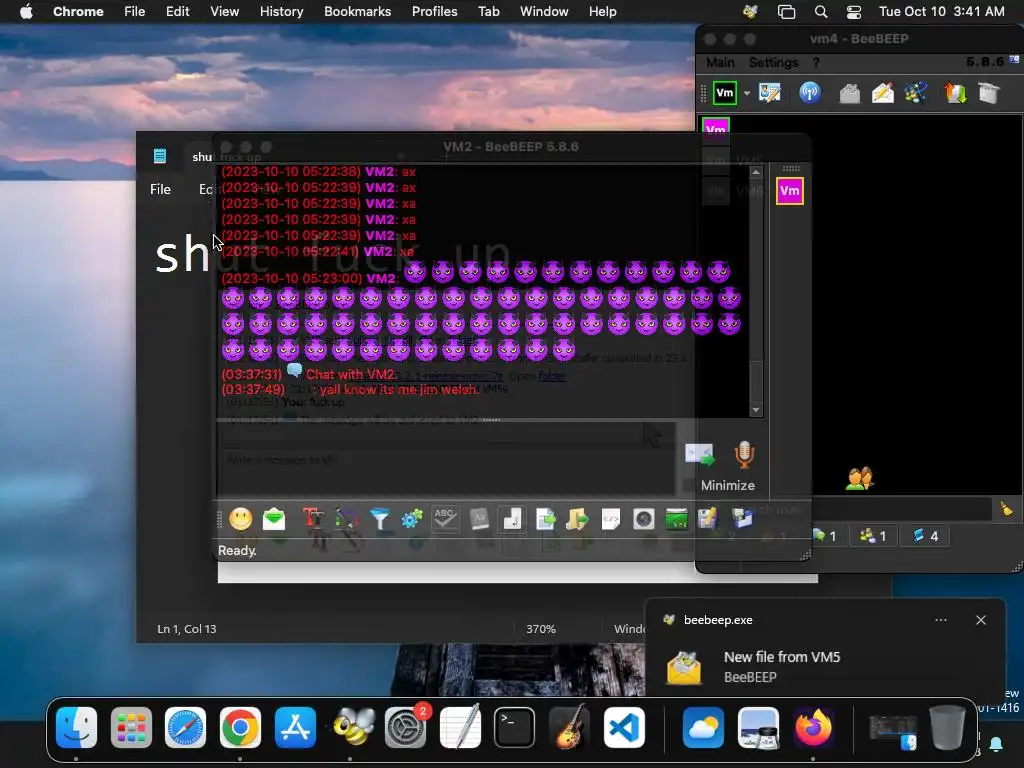Open Visual Studio Code from the Dock

(624, 728)
